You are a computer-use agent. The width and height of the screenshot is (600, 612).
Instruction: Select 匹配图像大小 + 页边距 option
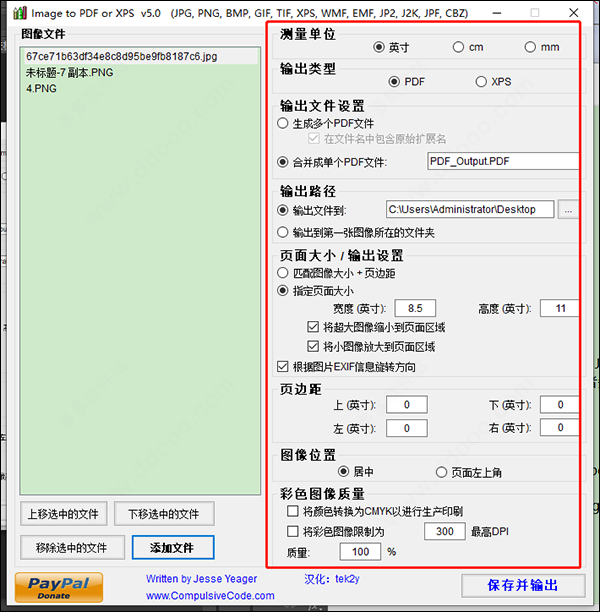point(283,273)
